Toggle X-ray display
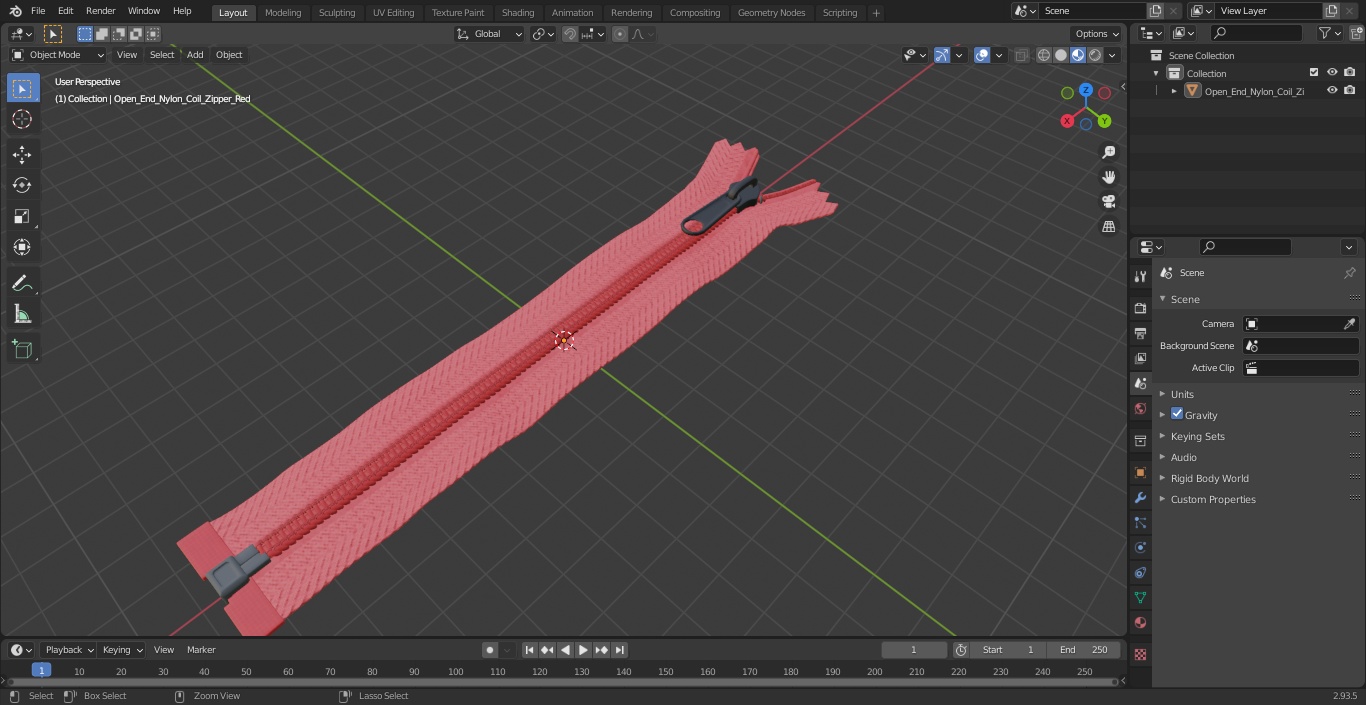Screen dimensions: 1366x705 click(1021, 55)
